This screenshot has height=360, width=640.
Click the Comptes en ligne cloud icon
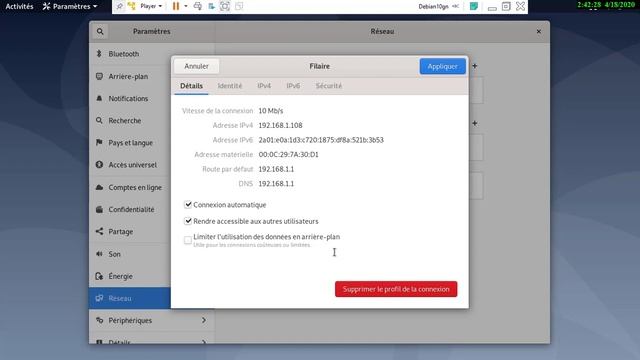(99, 187)
